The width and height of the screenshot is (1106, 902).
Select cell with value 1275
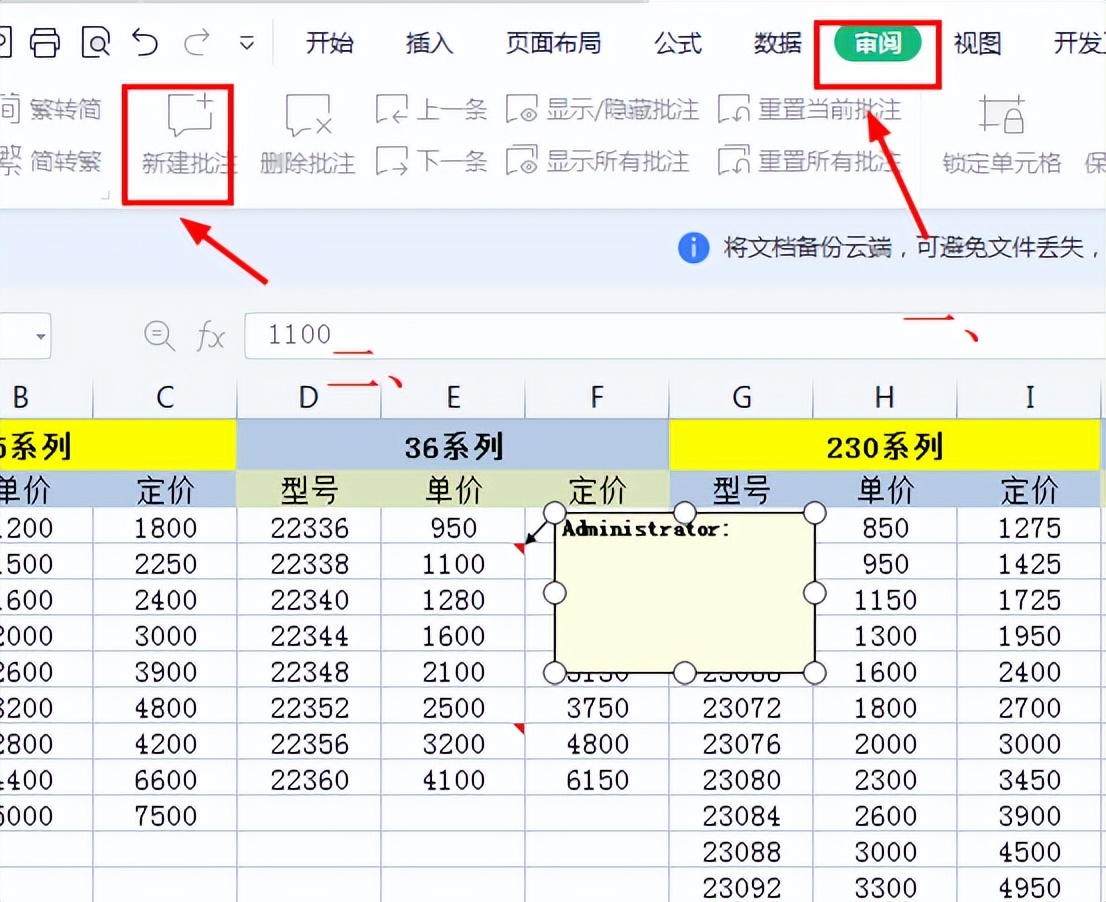coord(1029,528)
